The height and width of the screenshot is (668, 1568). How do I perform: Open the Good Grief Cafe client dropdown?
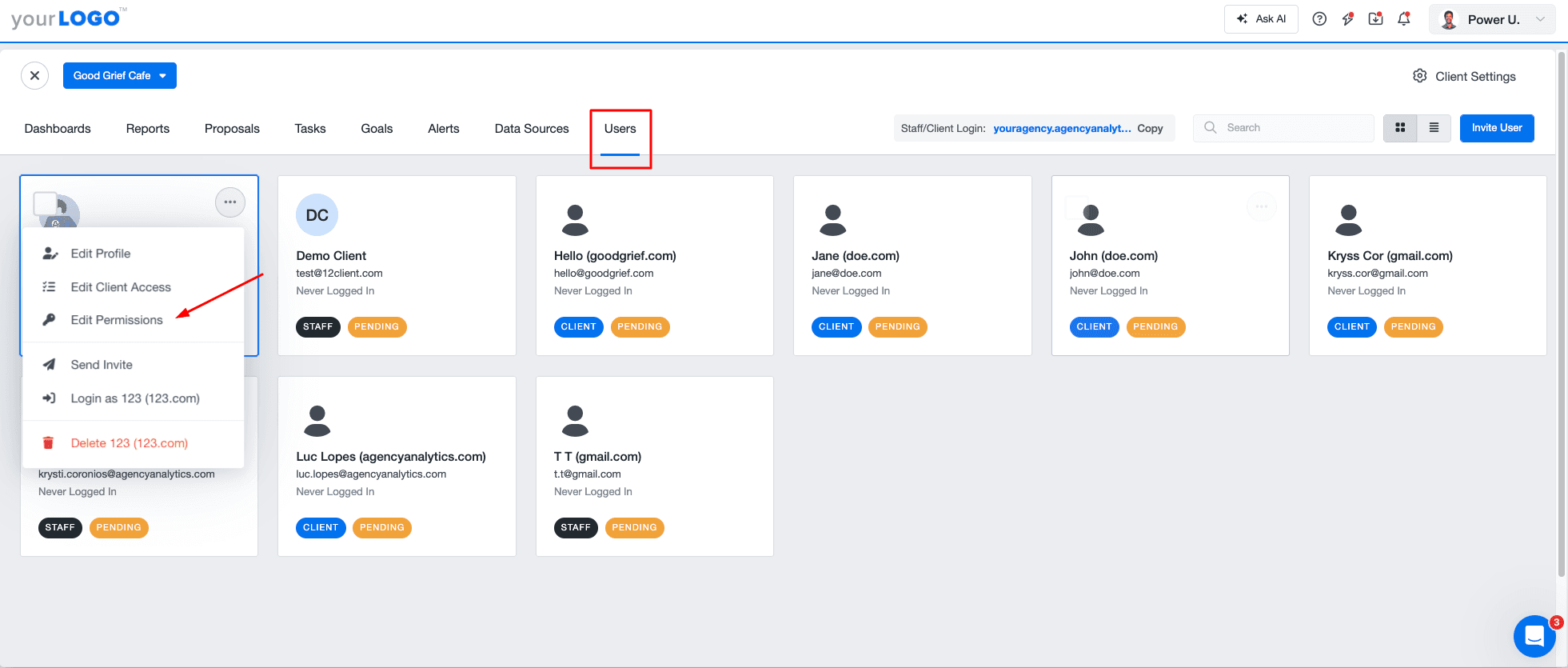tap(120, 75)
